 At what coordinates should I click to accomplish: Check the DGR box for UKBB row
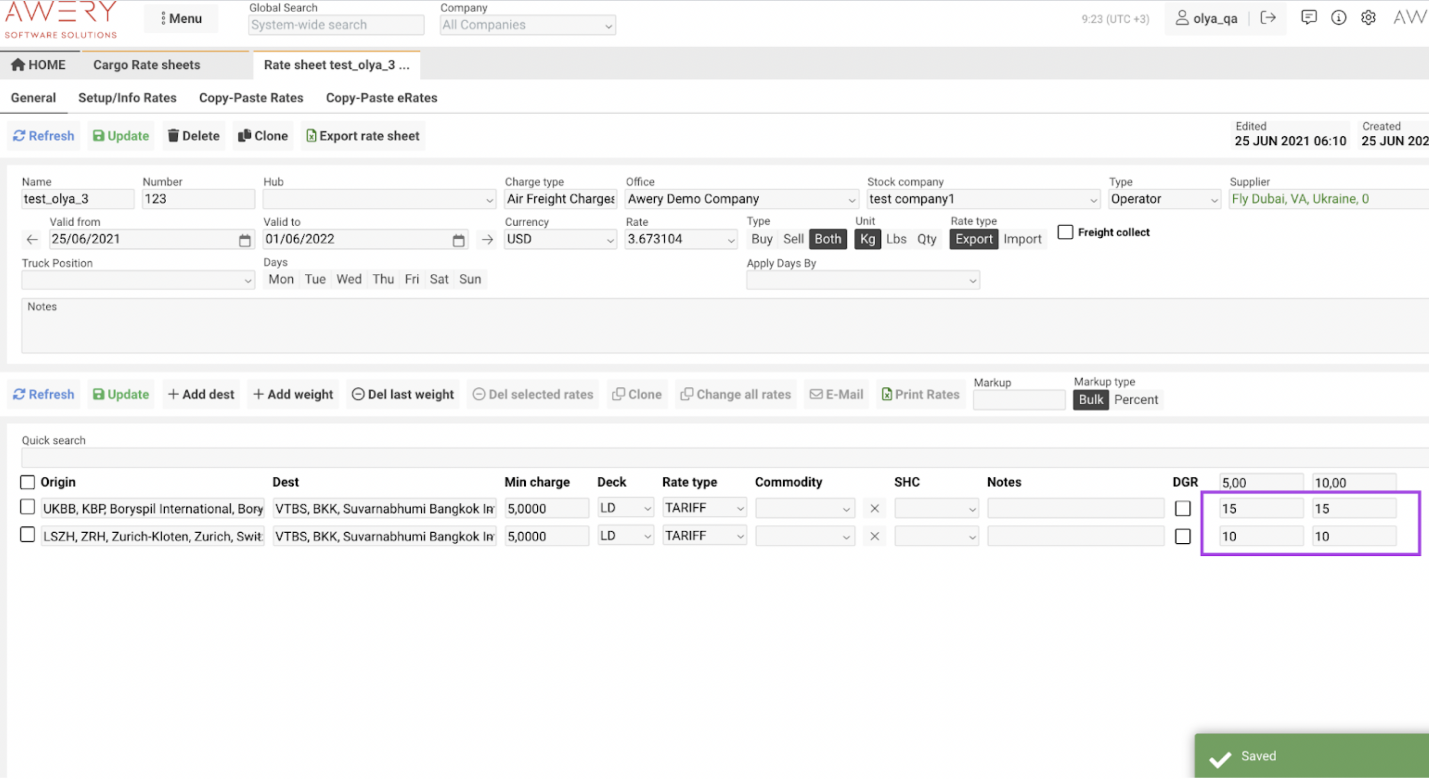tap(1183, 508)
